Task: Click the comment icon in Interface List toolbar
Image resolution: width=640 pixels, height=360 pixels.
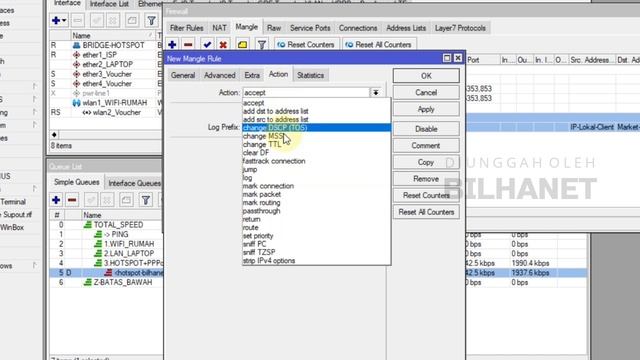Action: tap(132, 20)
